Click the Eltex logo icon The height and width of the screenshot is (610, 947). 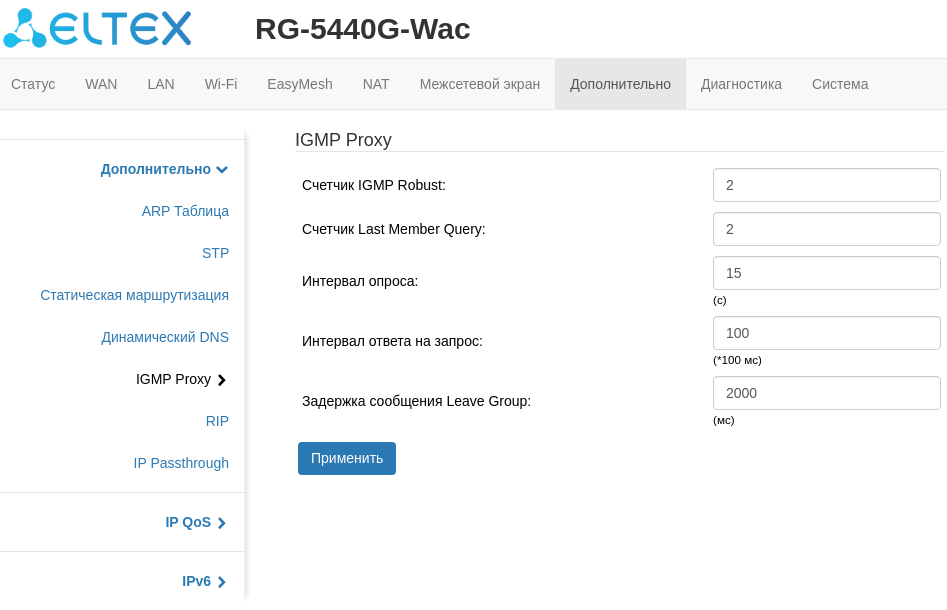(25, 28)
